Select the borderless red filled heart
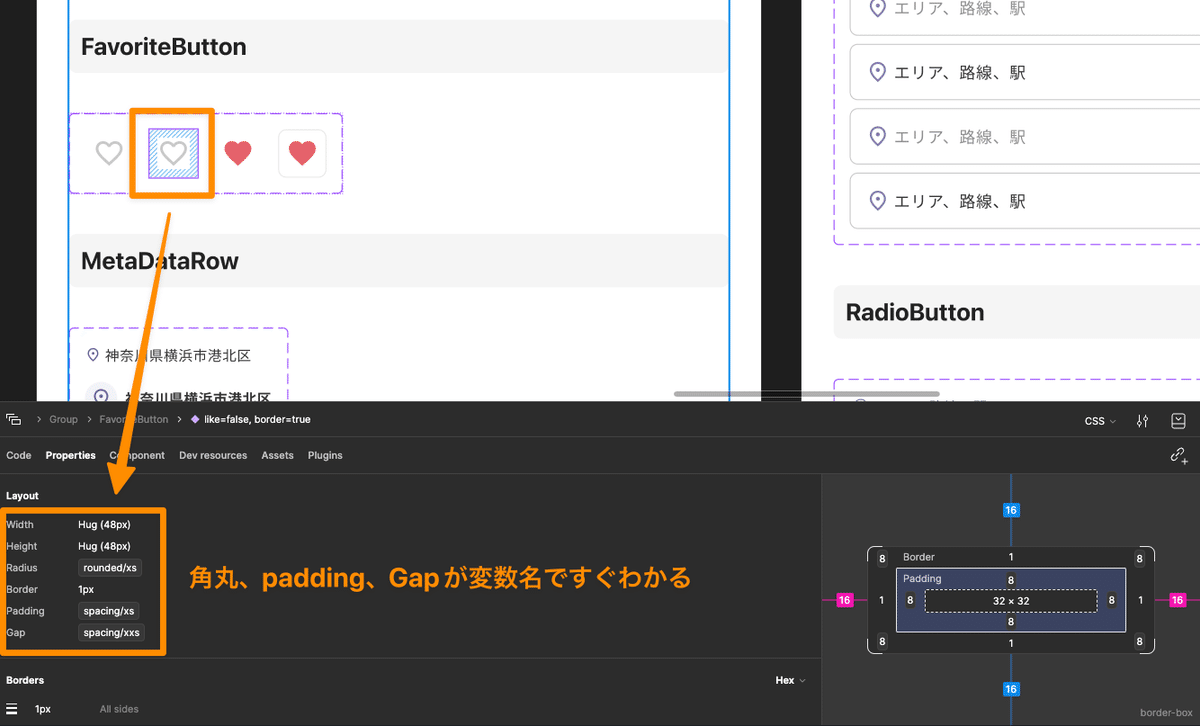The height and width of the screenshot is (726, 1200). coord(238,153)
